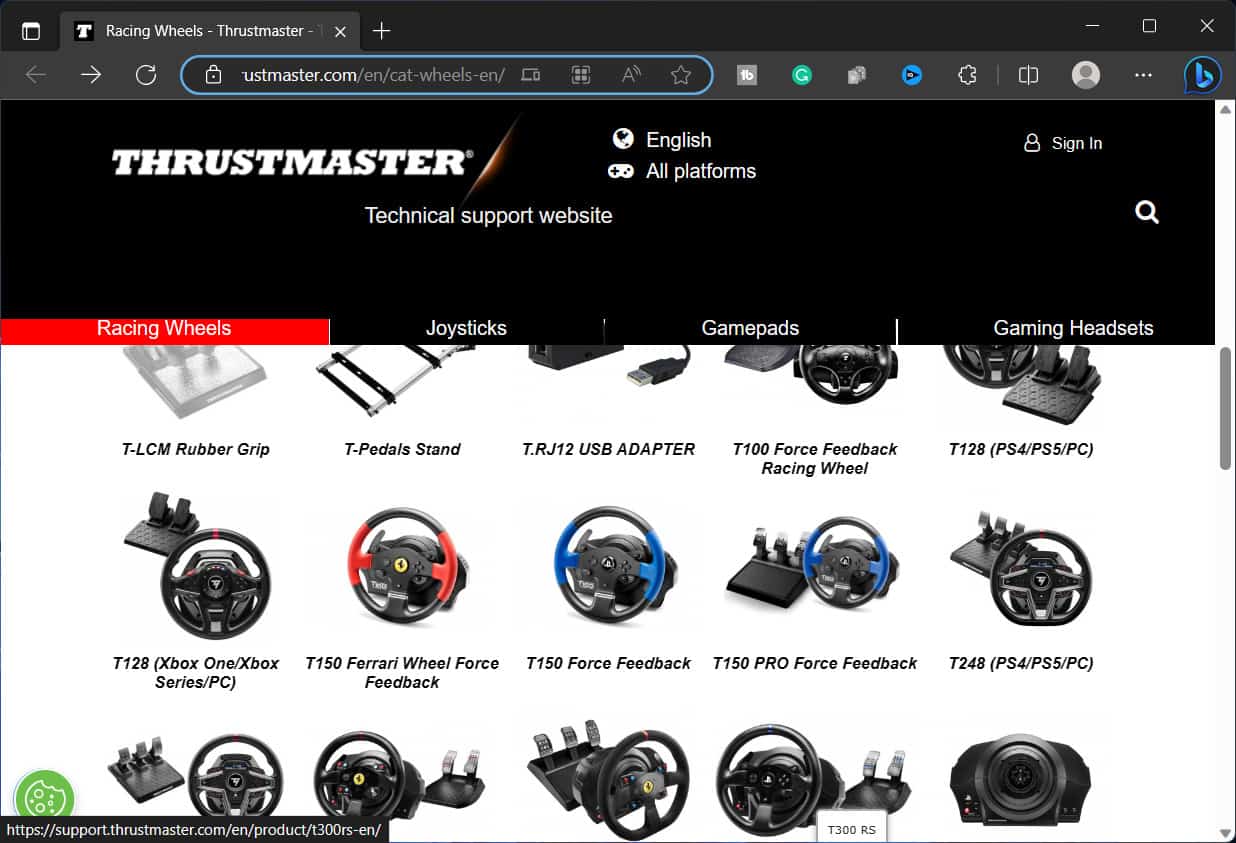Go forward using the navigation arrow
Viewport: 1236px width, 843px height.
point(91,74)
